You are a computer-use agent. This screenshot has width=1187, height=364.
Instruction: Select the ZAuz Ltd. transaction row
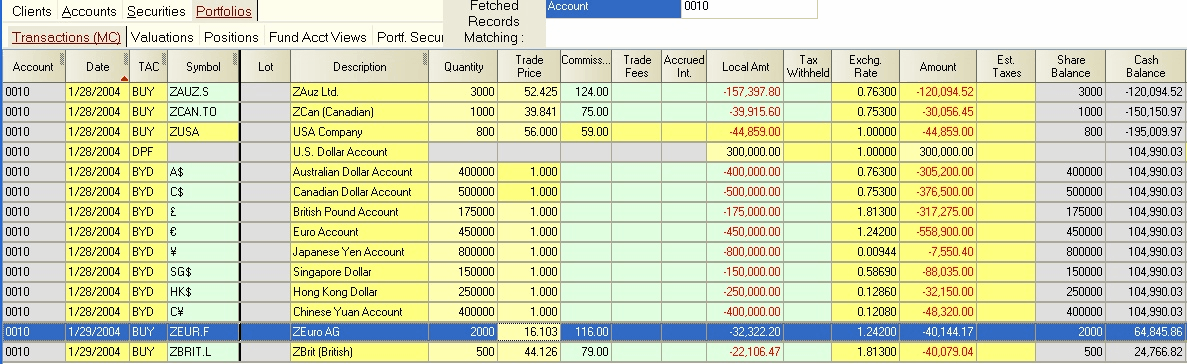point(594,92)
